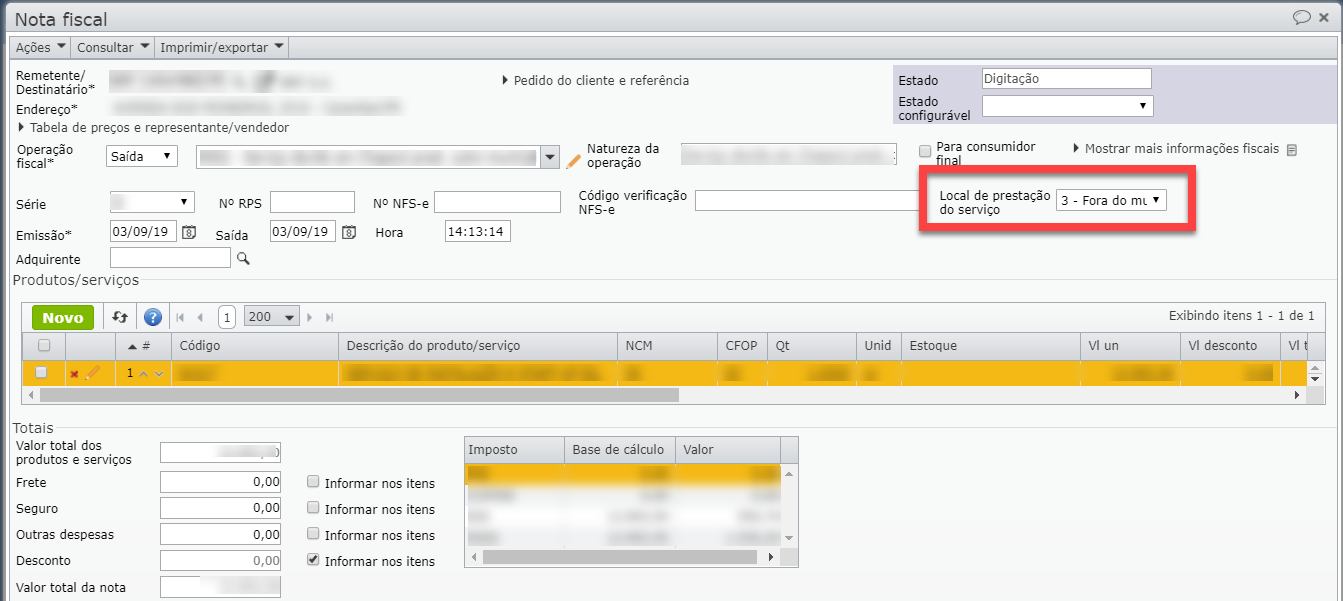Image resolution: width=1343 pixels, height=601 pixels.
Task: Click tax table horizontal scrollbar right arrow
Action: pos(771,557)
